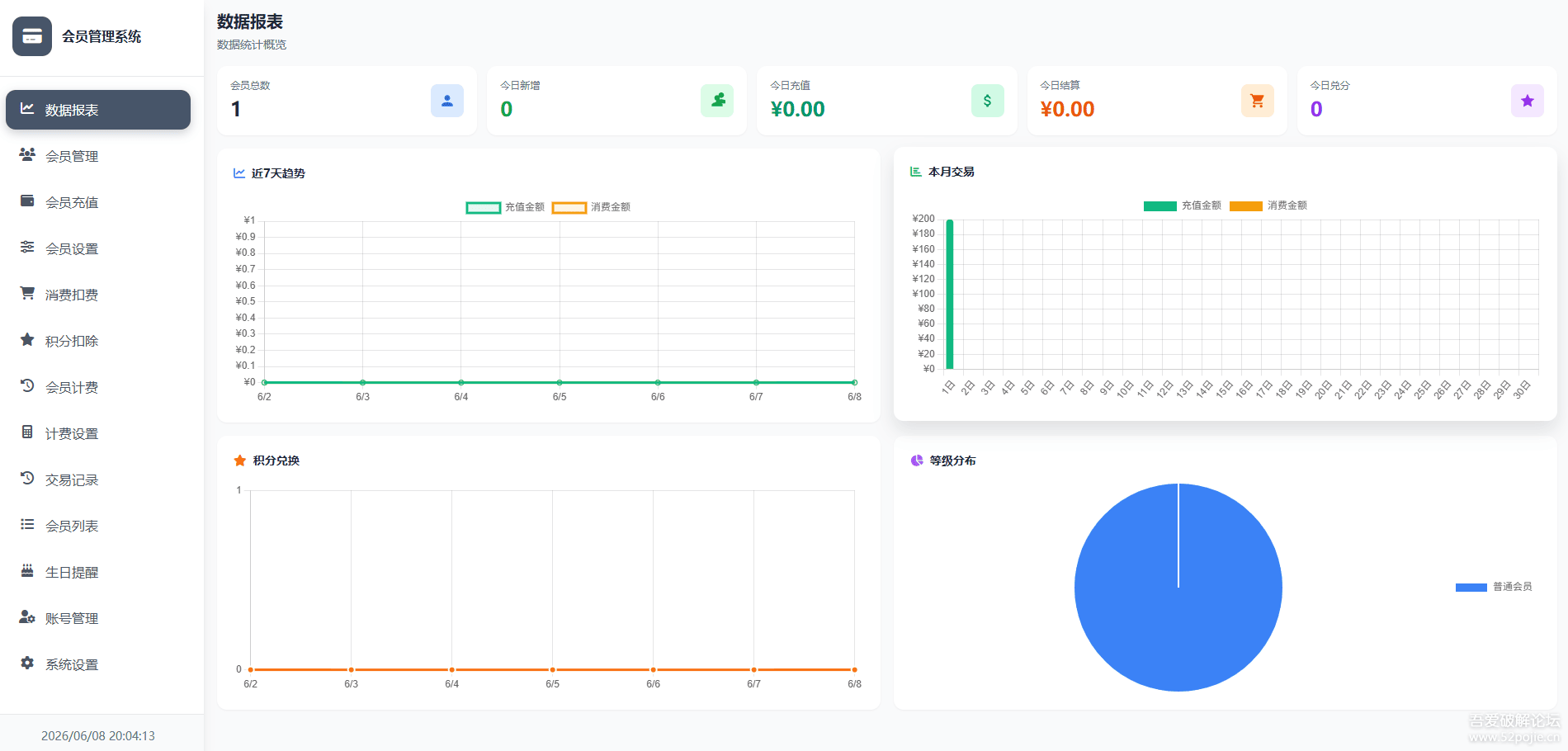Open the 会员管理 menu item
Image resolution: width=1568 pixels, height=751 pixels.
(x=98, y=156)
